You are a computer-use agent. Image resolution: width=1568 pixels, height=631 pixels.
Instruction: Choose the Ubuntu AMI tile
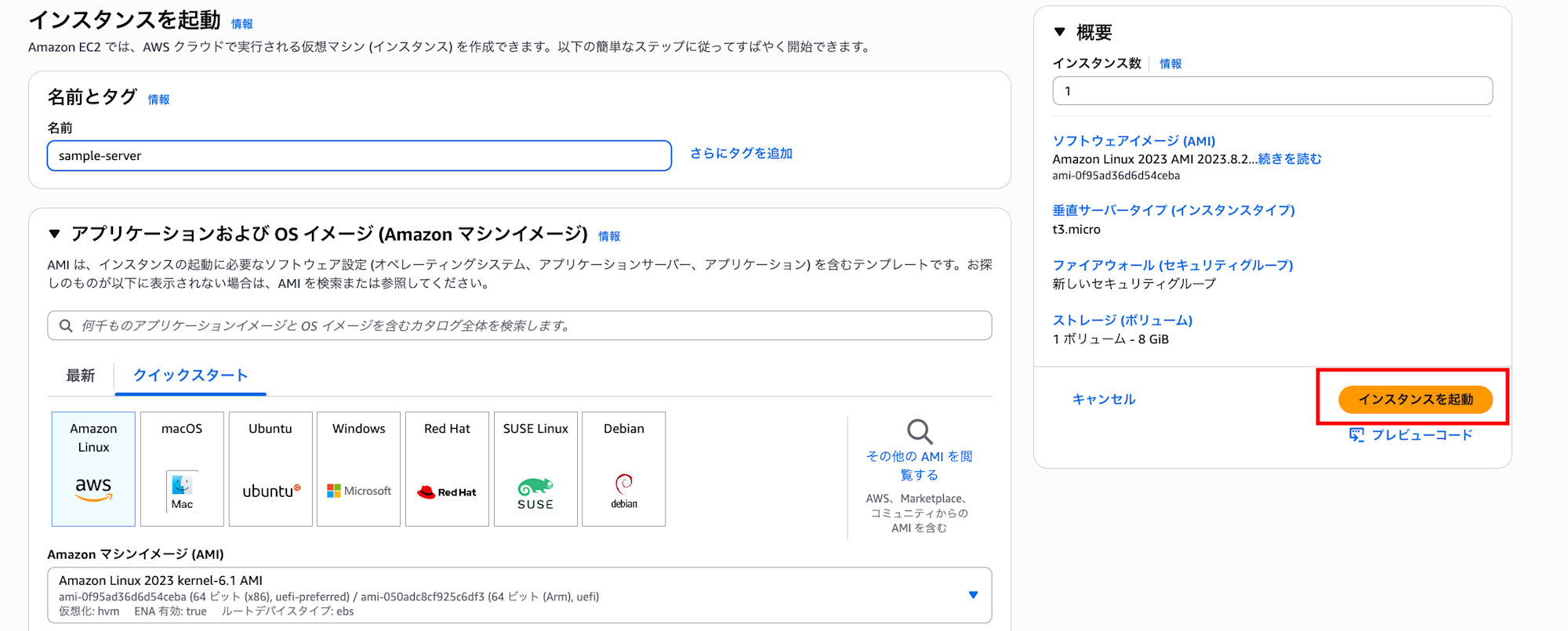point(270,469)
